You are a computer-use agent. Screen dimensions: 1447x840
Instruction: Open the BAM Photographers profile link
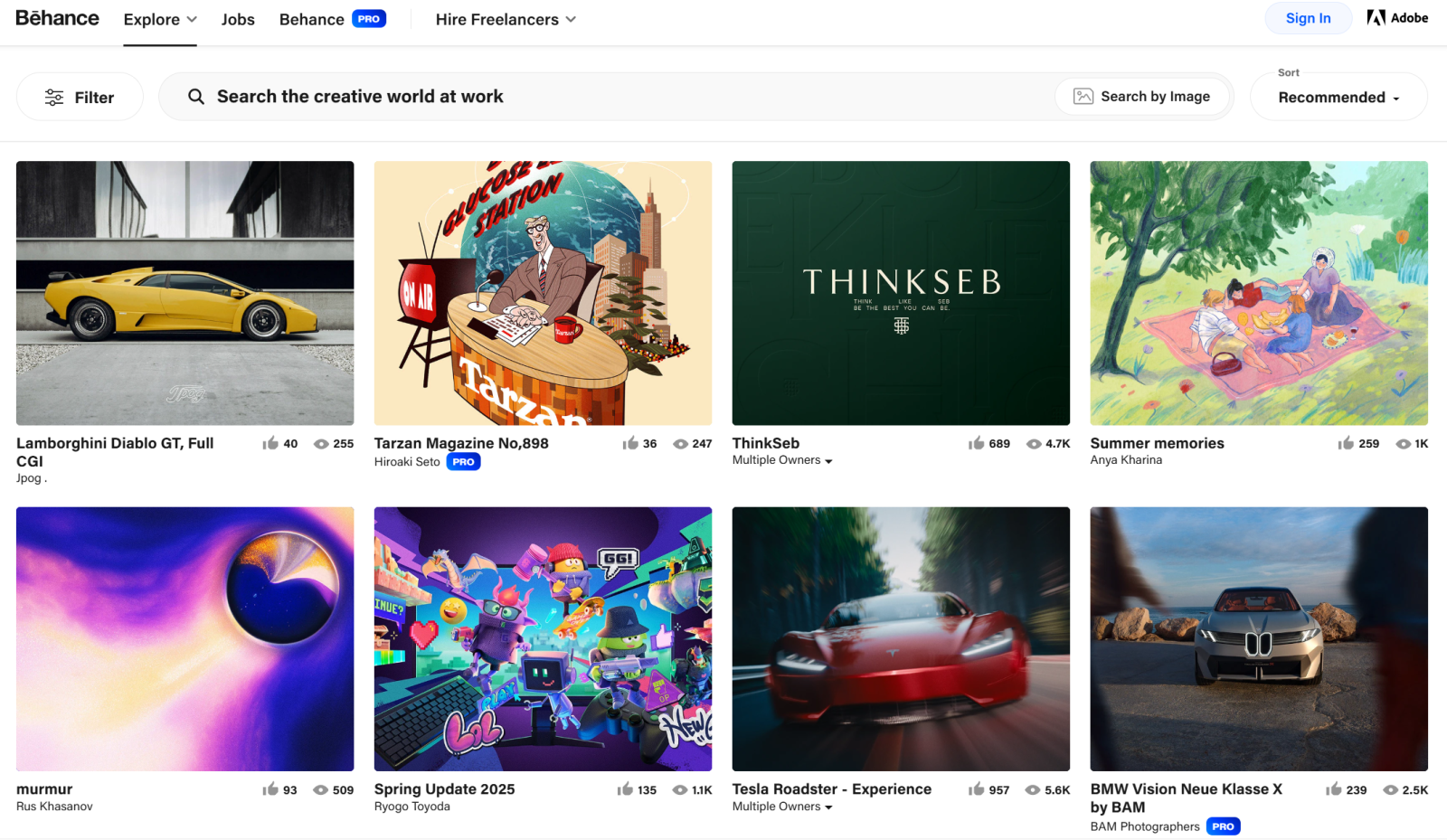(x=1145, y=826)
